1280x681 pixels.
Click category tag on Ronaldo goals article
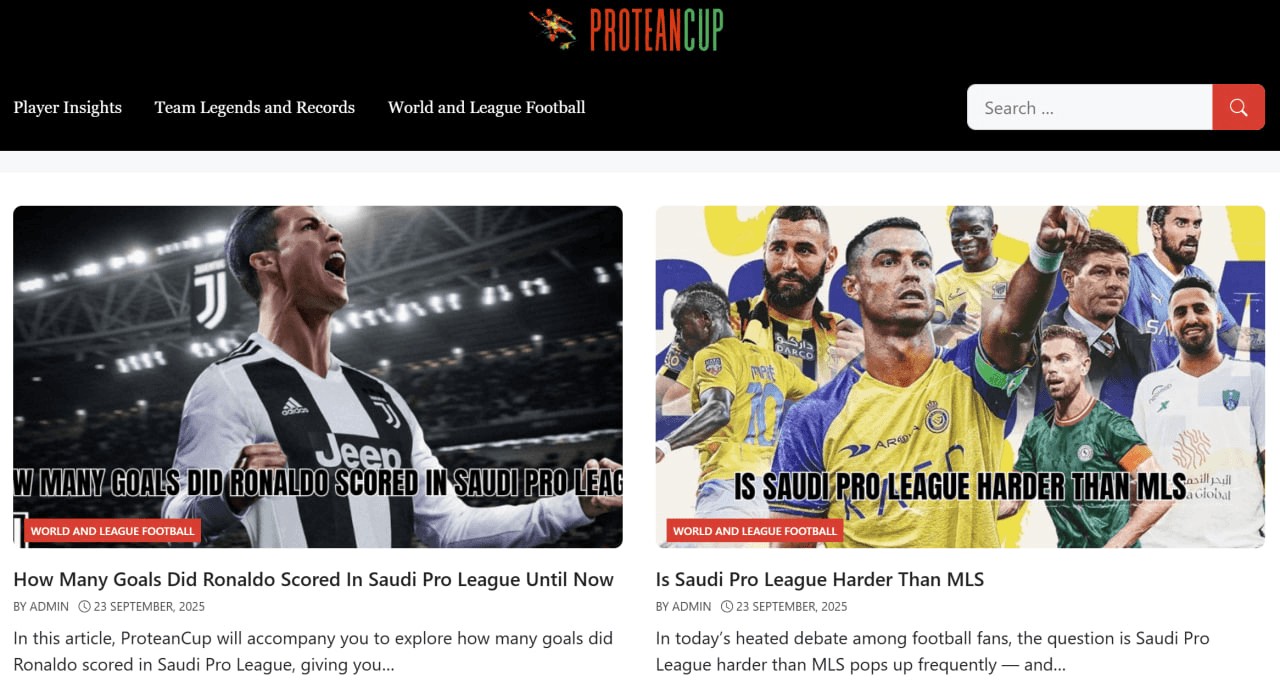tap(113, 531)
